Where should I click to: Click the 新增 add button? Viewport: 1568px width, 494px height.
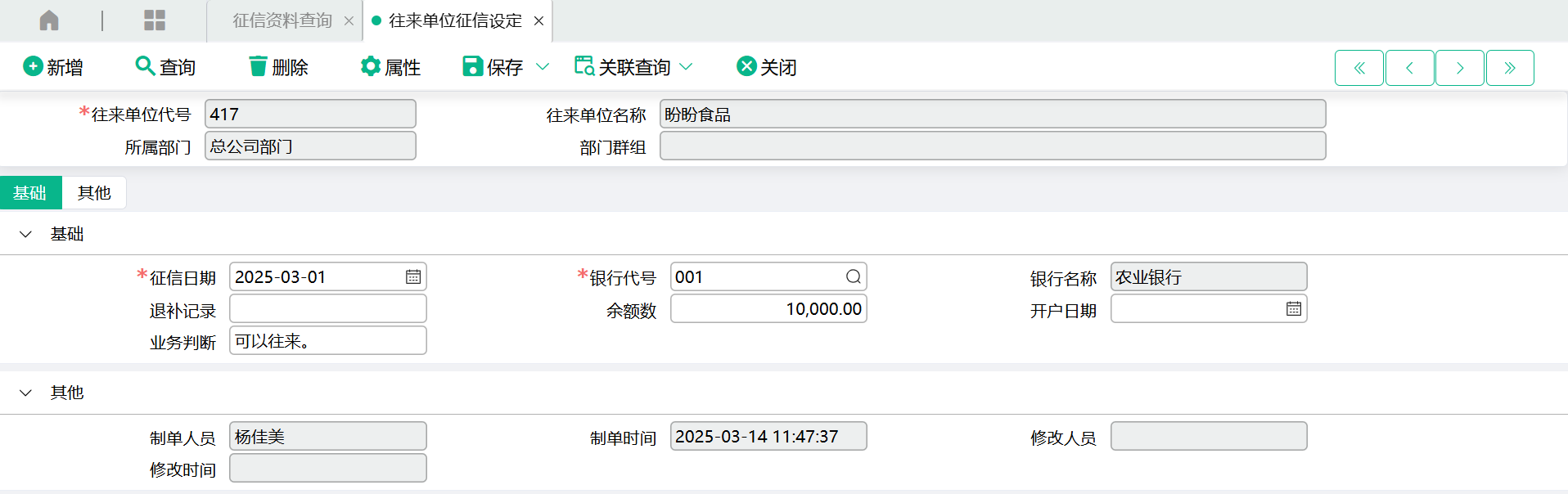click(x=53, y=67)
